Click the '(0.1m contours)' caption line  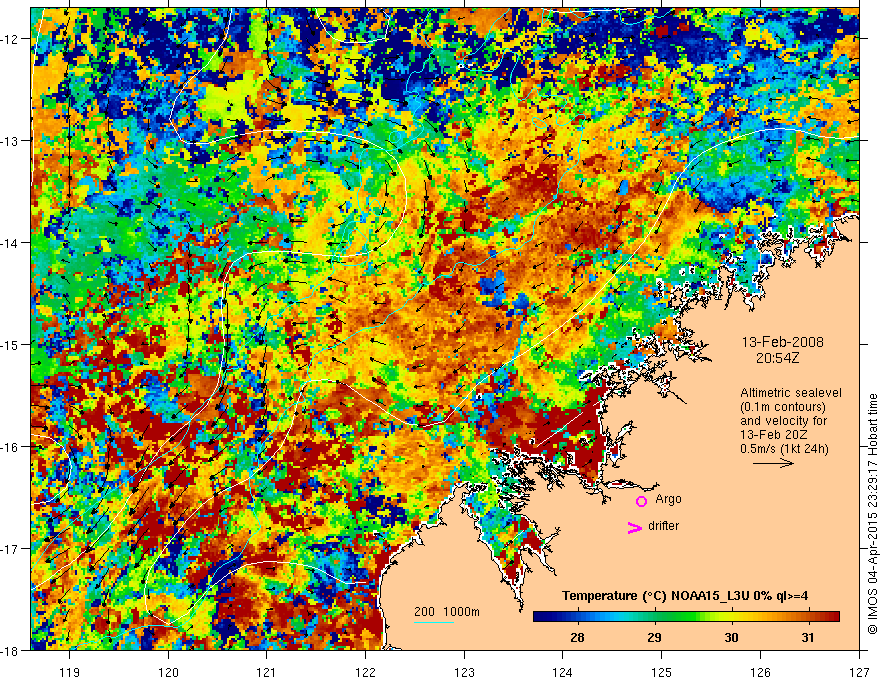point(783,407)
